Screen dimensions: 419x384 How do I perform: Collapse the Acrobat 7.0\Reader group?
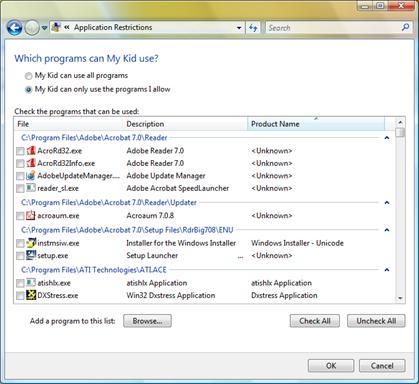pyautogui.click(x=387, y=138)
